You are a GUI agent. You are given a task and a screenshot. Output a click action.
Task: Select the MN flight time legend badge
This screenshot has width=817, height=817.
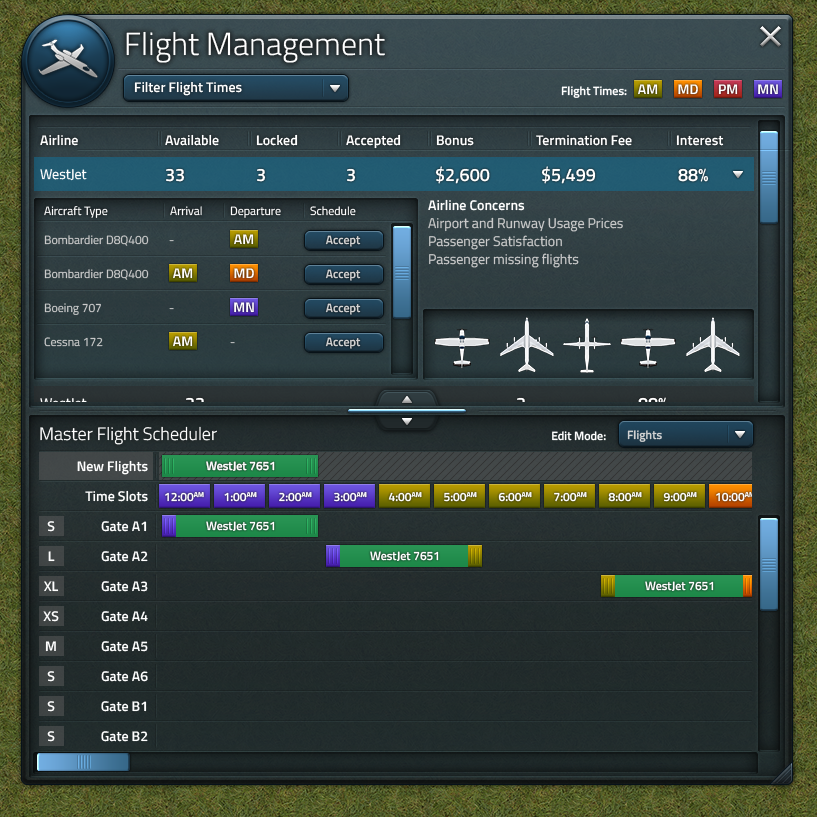tap(768, 89)
